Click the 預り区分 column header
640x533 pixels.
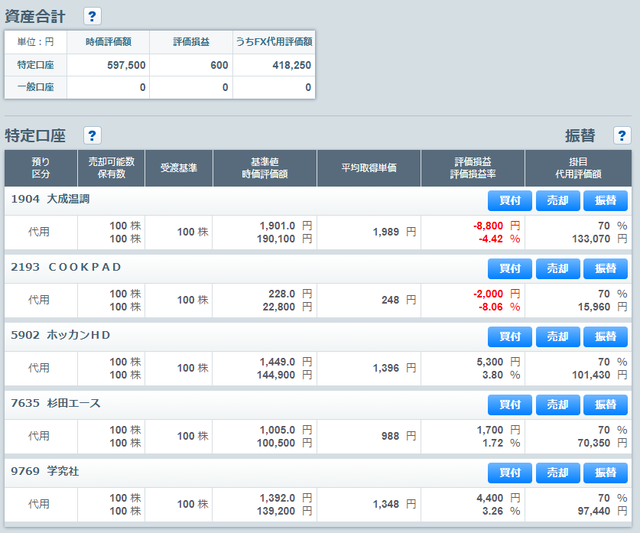pos(41,168)
